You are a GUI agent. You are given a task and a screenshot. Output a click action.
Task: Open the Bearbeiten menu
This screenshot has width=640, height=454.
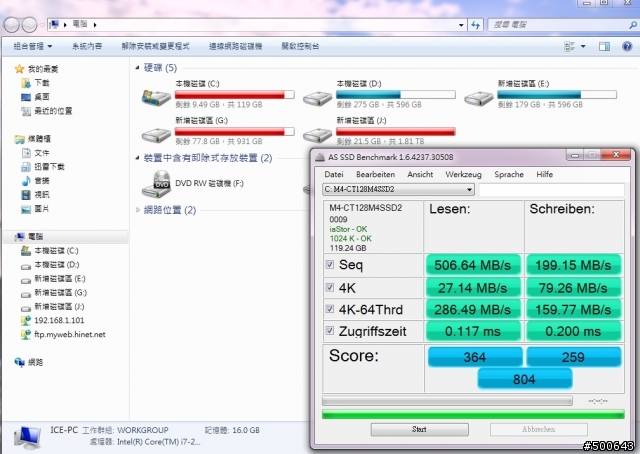tap(376, 174)
